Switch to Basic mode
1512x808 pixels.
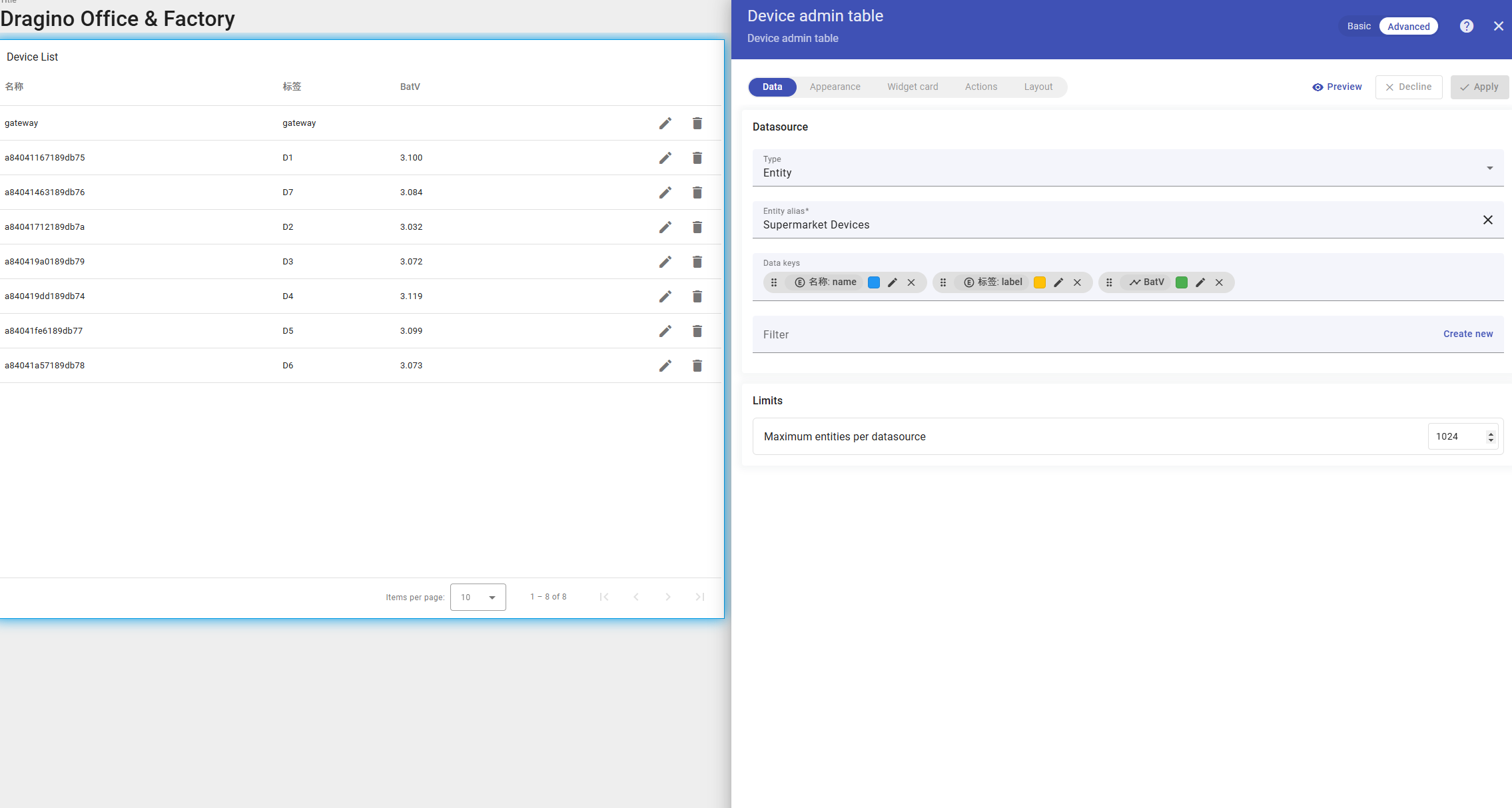point(1358,26)
